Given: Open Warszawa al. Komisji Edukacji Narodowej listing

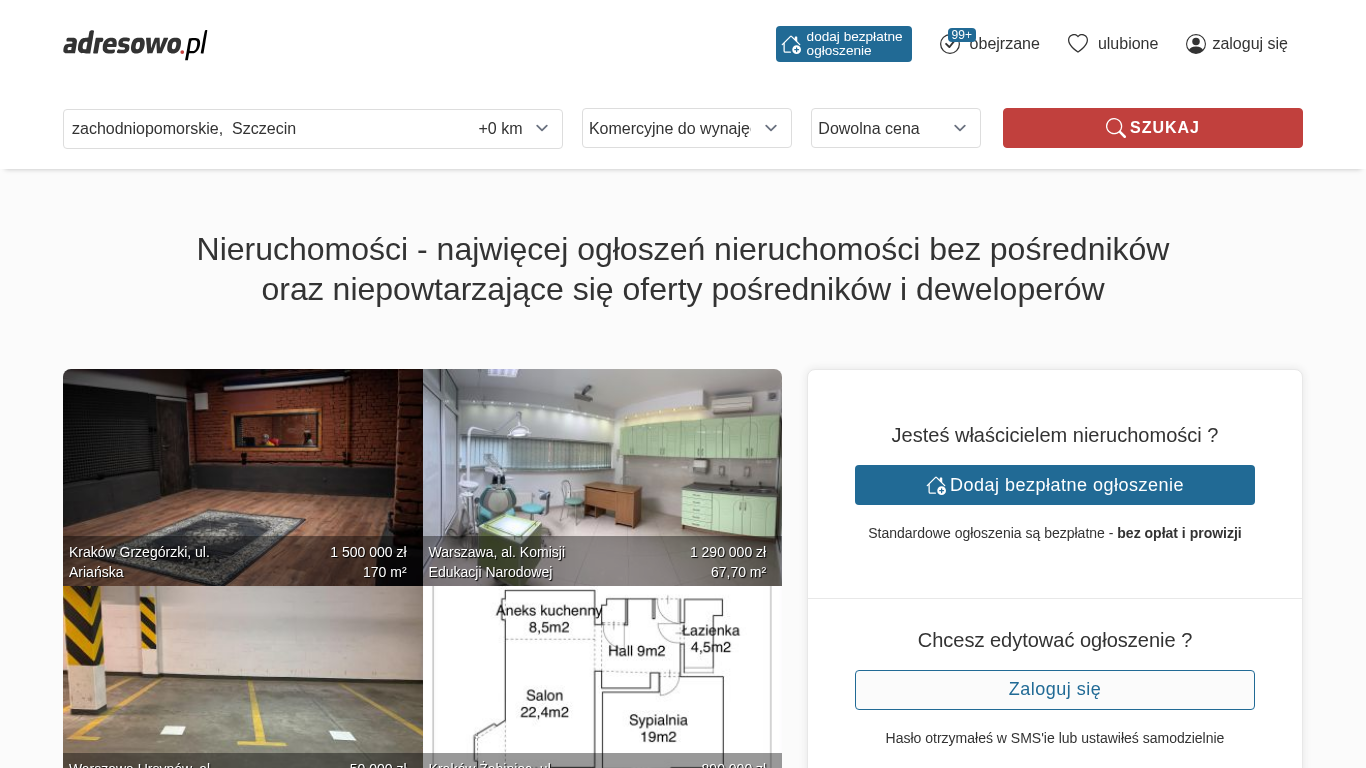Looking at the screenshot, I should (602, 460).
